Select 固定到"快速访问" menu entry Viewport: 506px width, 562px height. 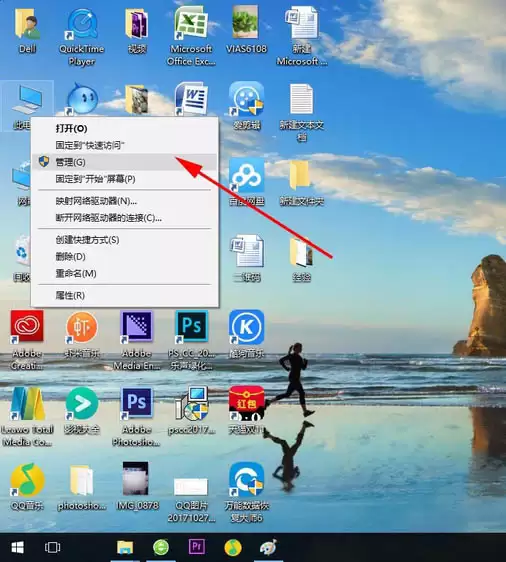coord(124,145)
